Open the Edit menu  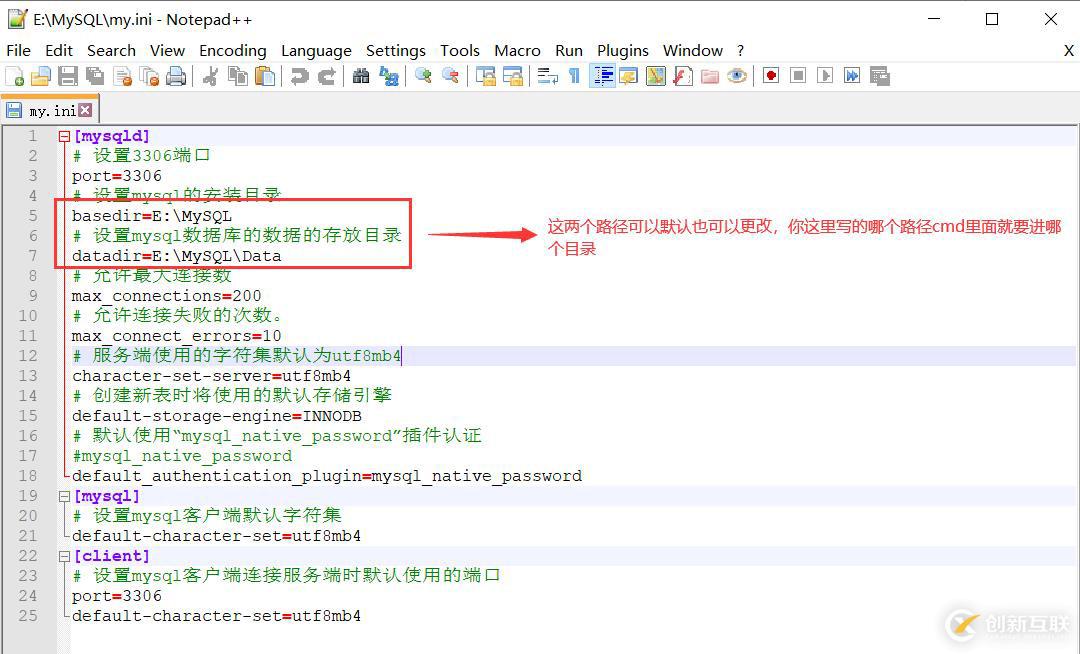click(x=59, y=50)
